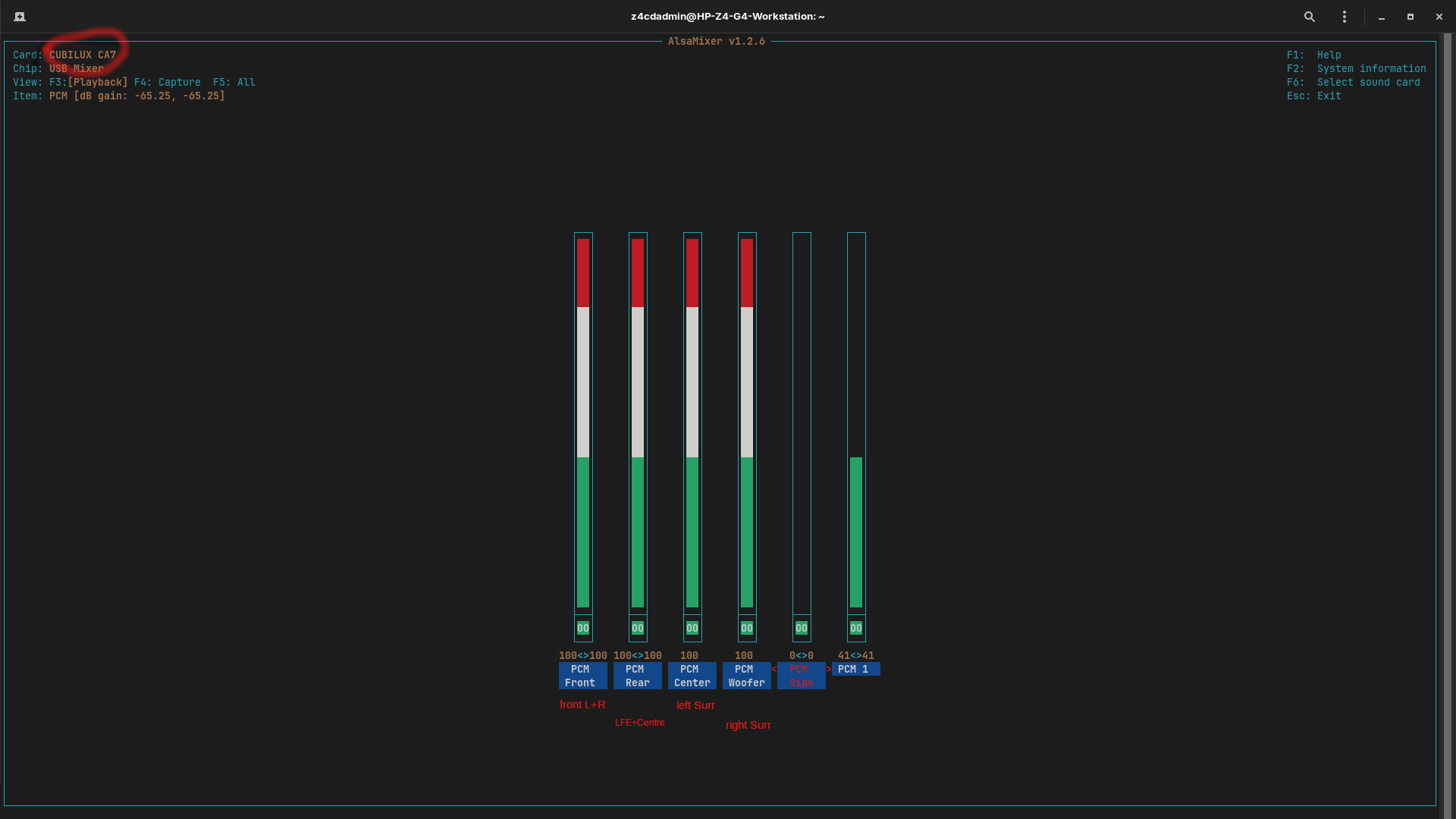The image size is (1456, 819).
Task: Open terminal three-dot menu icon
Action: click(x=1344, y=17)
